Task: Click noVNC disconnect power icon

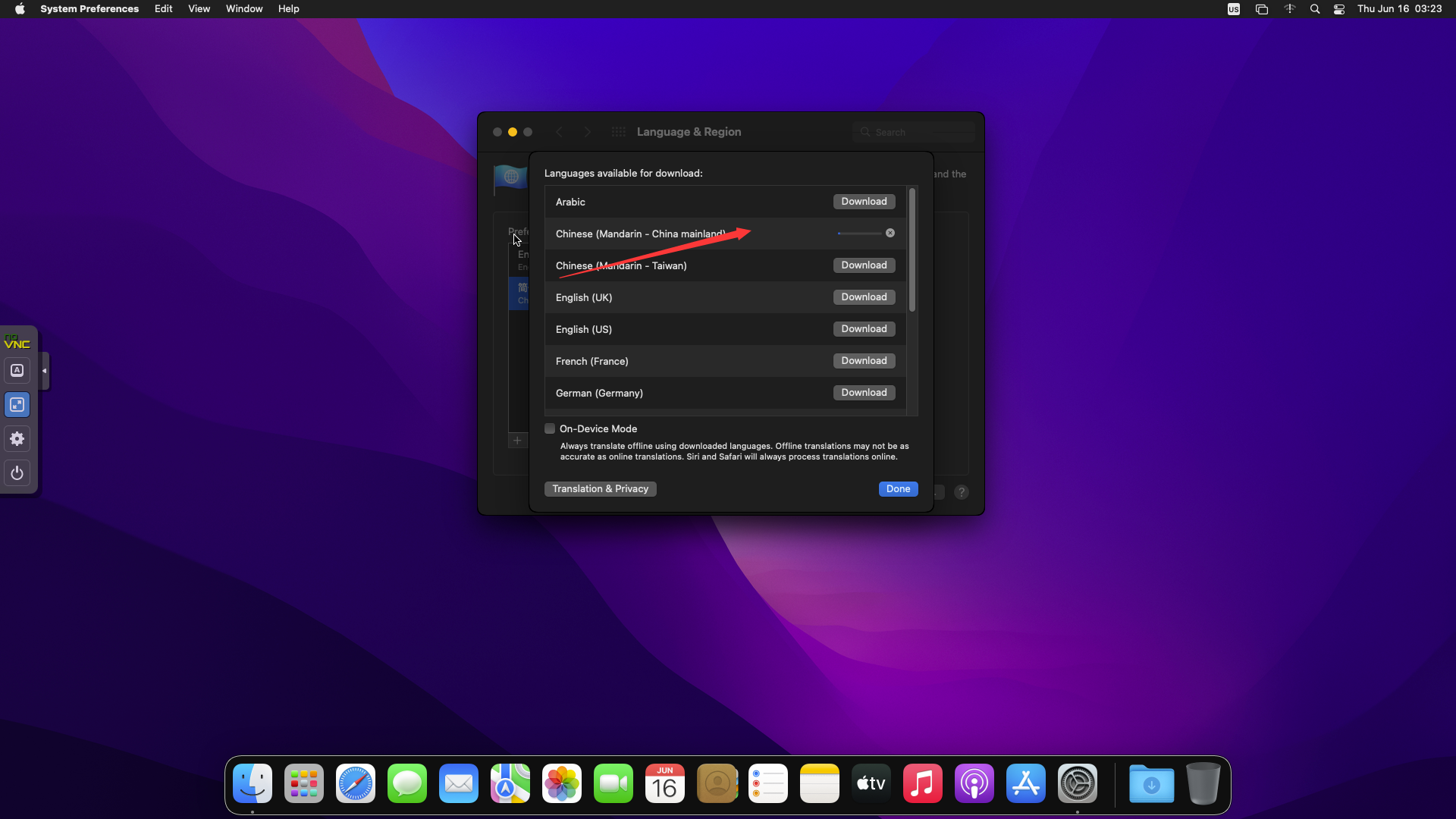Action: click(17, 473)
